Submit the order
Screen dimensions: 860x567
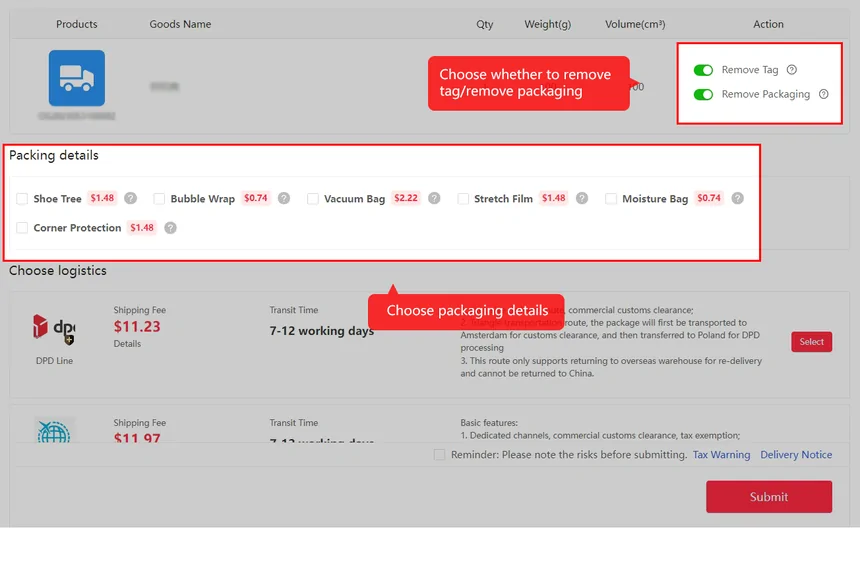point(769,497)
